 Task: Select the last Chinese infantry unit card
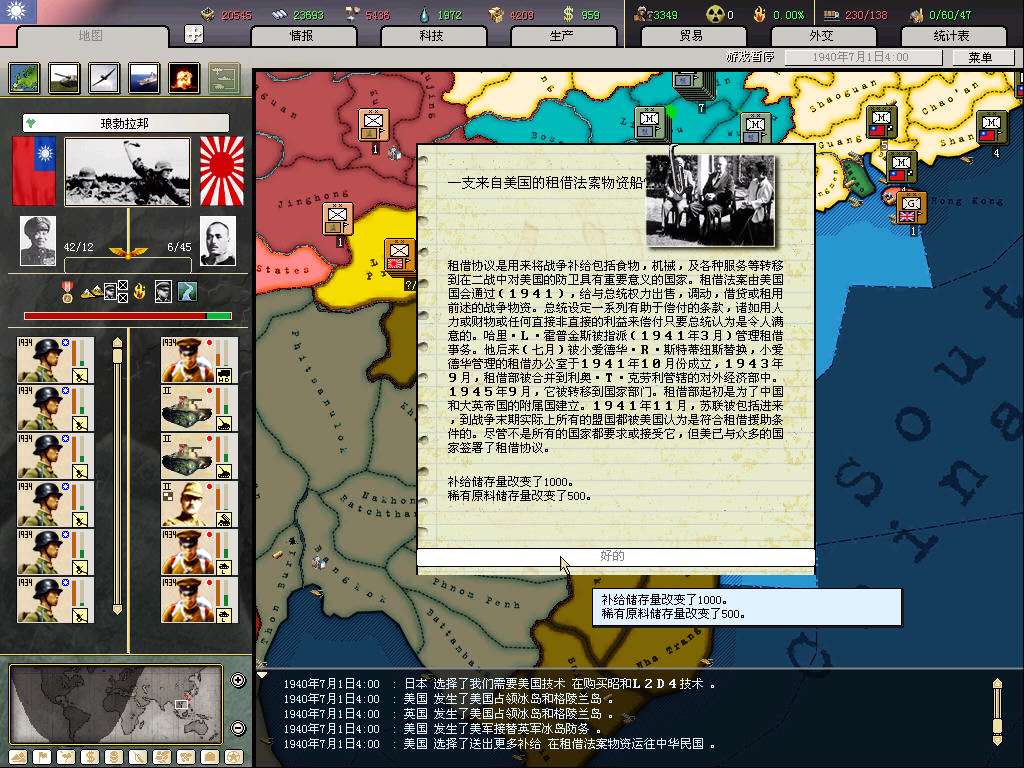pos(56,600)
